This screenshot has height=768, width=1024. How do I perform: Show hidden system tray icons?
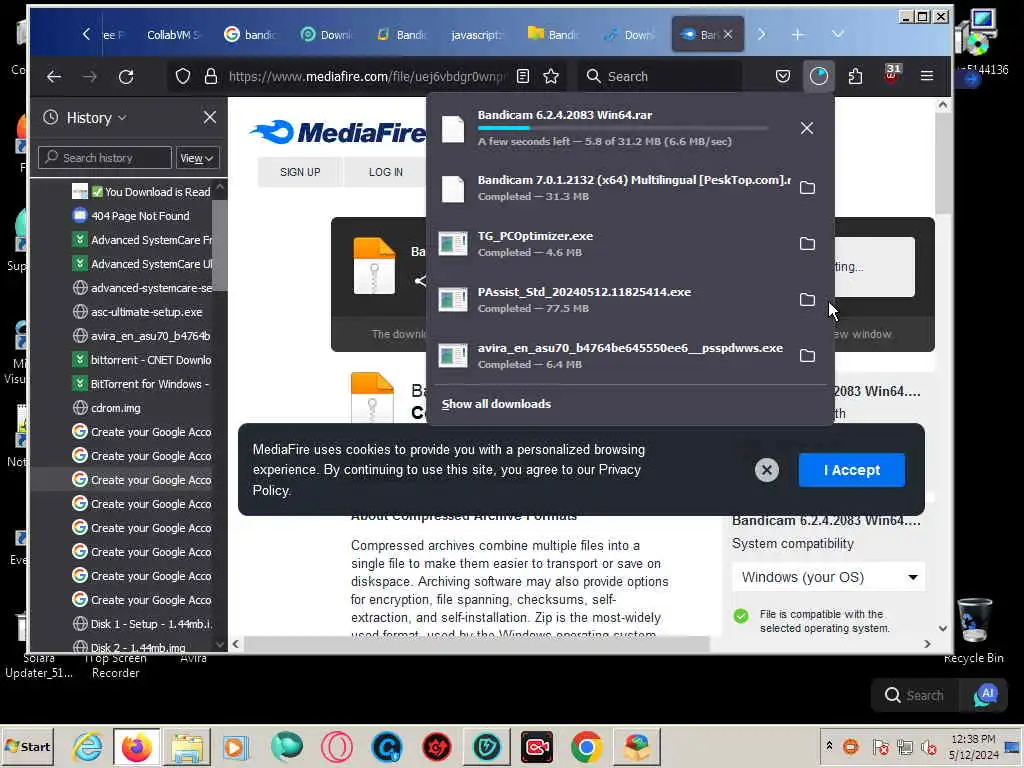tap(829, 746)
